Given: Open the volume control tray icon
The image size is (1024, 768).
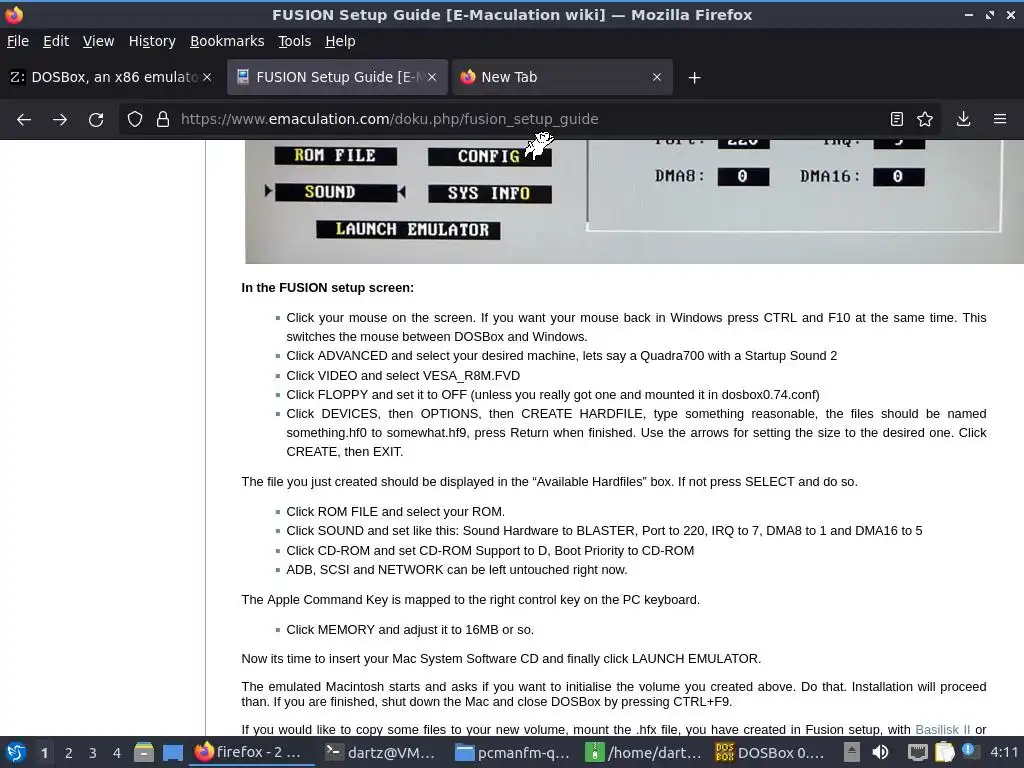Looking at the screenshot, I should pyautogui.click(x=880, y=753).
